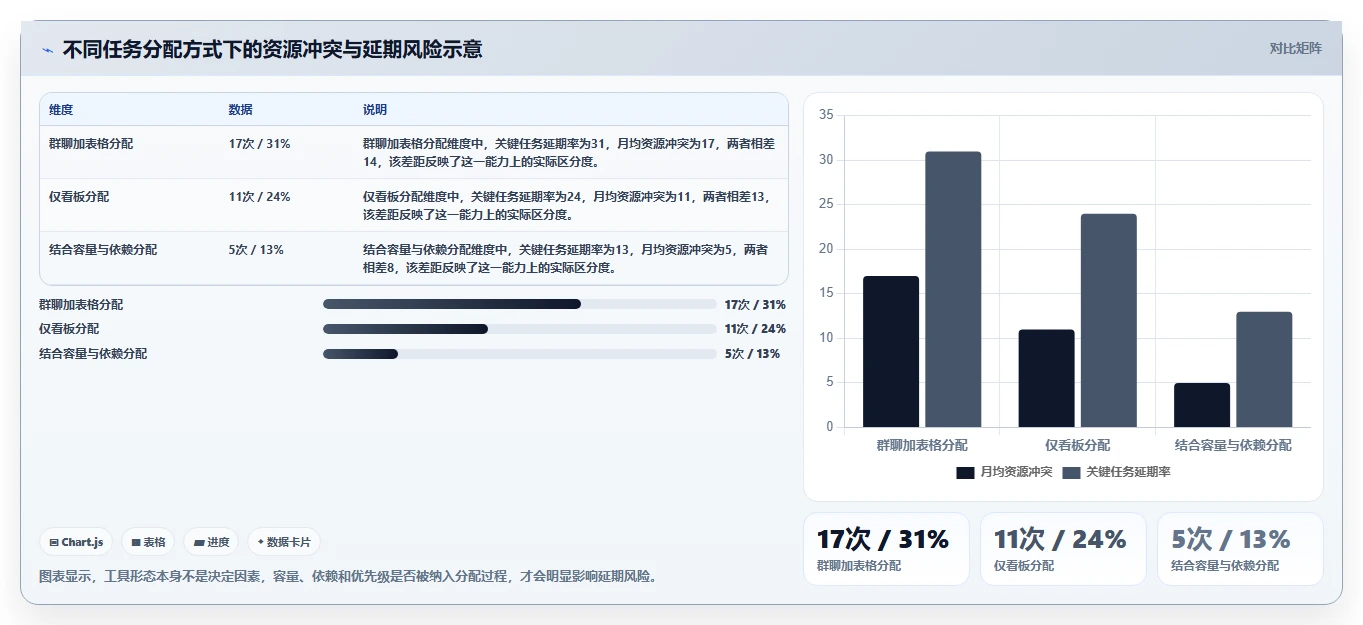Click the 月均资源冲突 bar for 仅看板分配
Image resolution: width=1363 pixels, height=625 pixels.
1047,378
